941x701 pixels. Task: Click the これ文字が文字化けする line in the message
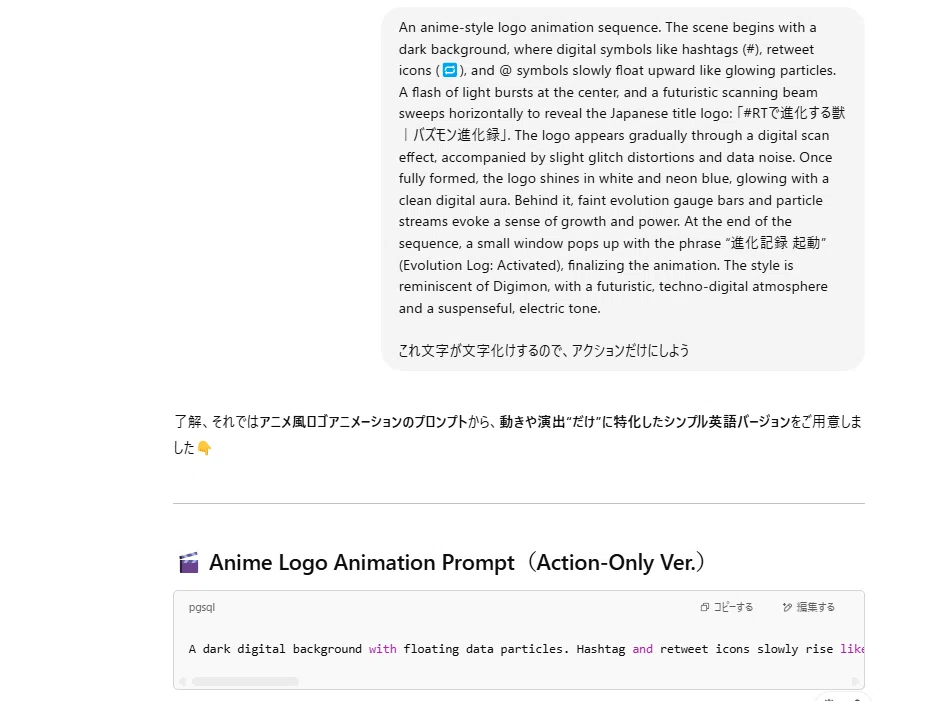point(544,350)
